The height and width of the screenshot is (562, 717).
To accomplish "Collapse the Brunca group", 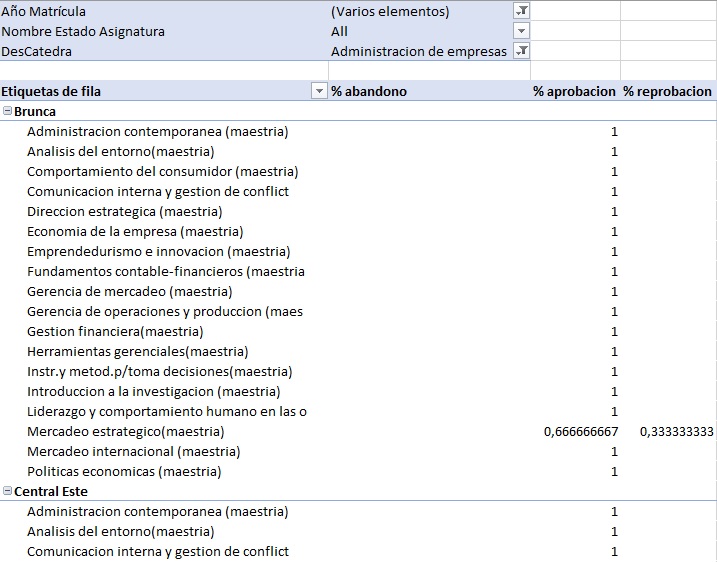I will [8, 111].
